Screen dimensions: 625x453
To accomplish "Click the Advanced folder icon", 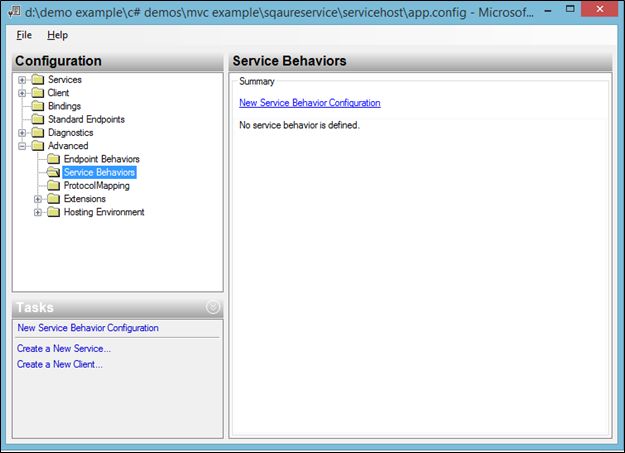I will (x=38, y=146).
